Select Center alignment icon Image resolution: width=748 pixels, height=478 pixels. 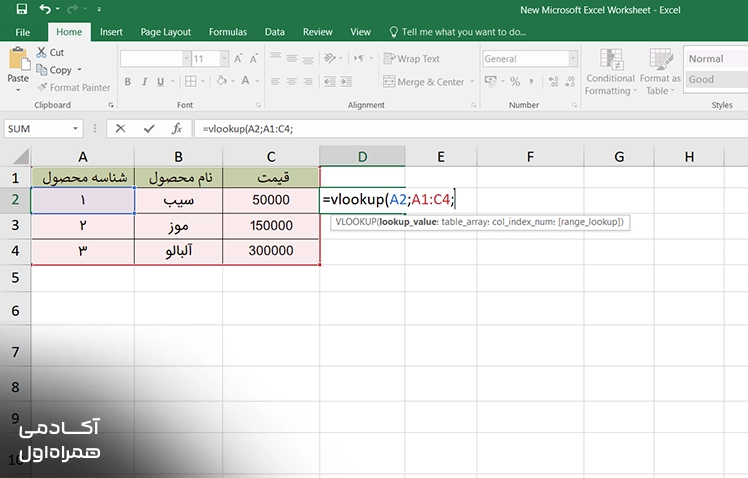[x=291, y=82]
